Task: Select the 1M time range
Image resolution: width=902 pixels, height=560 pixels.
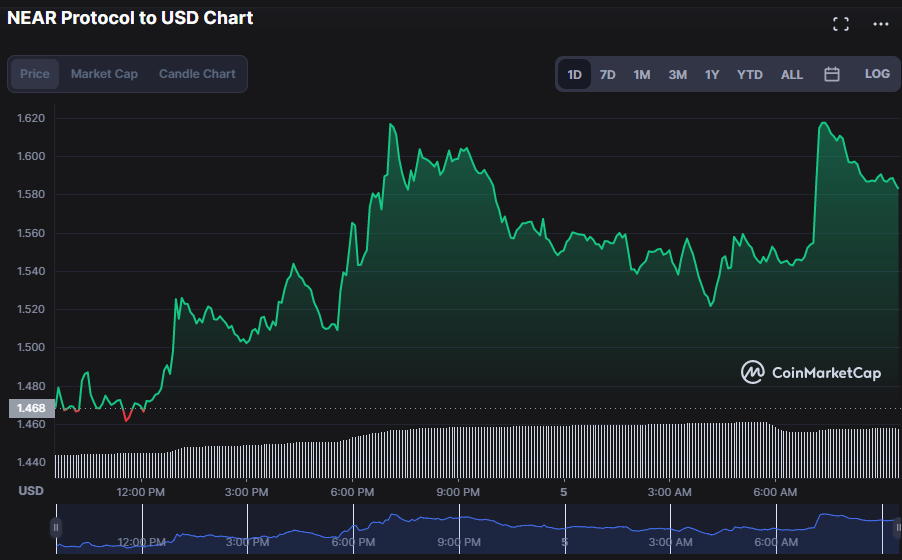Action: [x=642, y=74]
